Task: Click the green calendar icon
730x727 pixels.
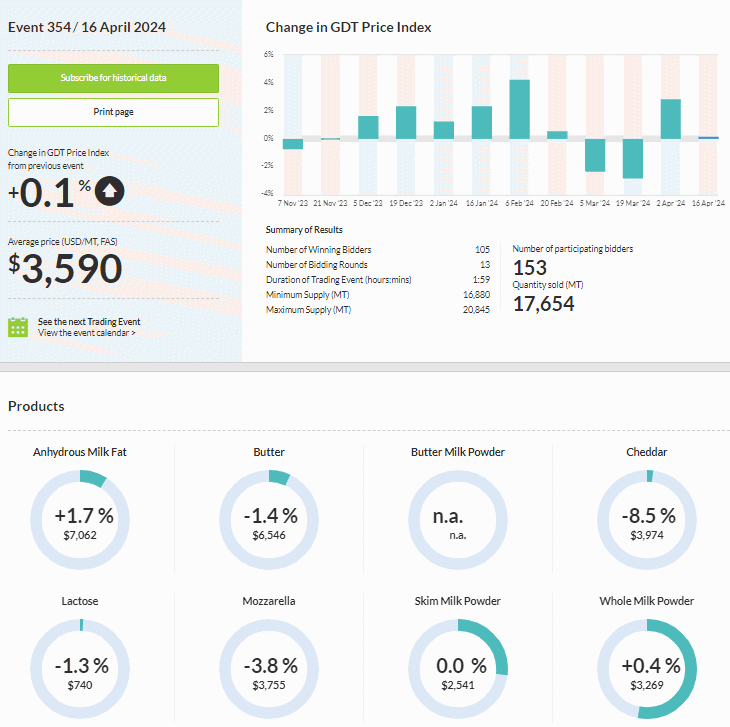Action: (18, 327)
